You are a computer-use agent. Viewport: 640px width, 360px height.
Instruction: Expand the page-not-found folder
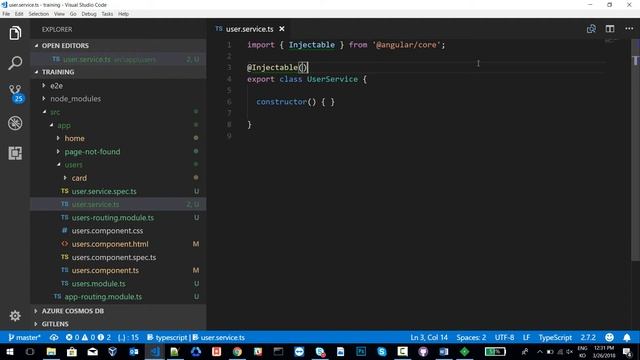click(118, 151)
